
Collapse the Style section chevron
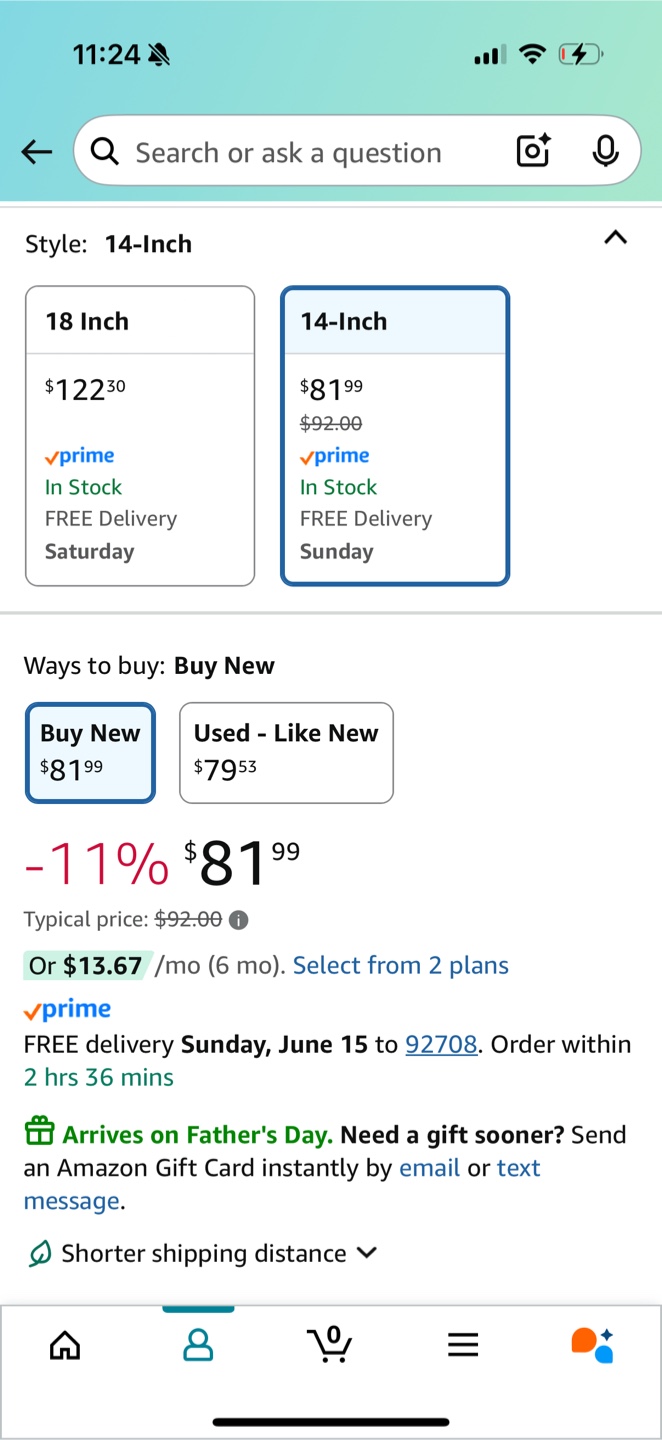pos(616,238)
